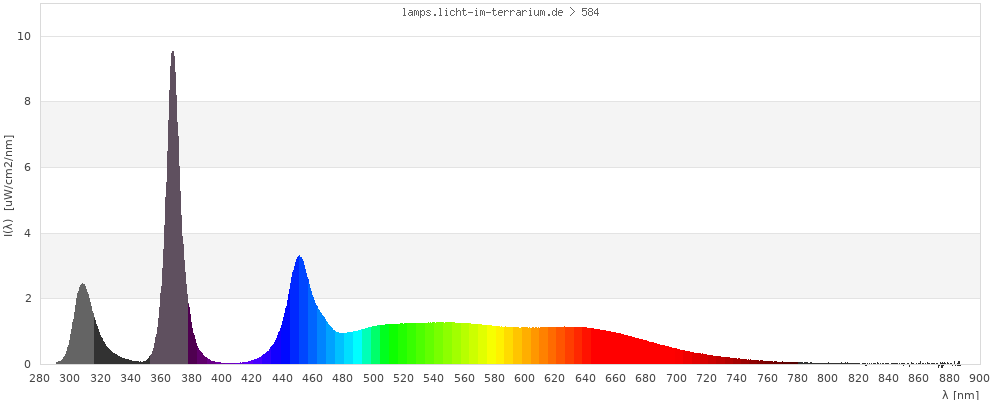Click the "400" x-axis tick label
Screen dimensions: 1000x400
(222, 378)
